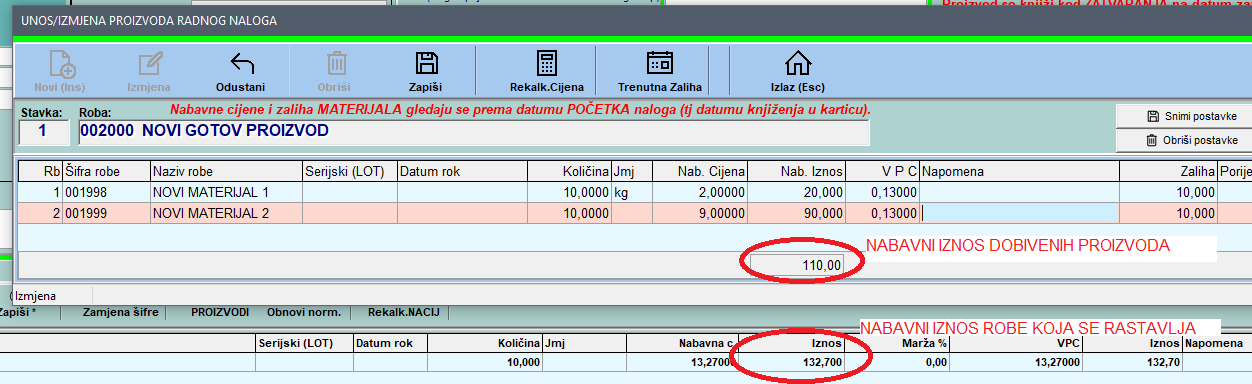Click Obriši postavke button
The width and height of the screenshot is (1252, 384).
(x=1183, y=140)
